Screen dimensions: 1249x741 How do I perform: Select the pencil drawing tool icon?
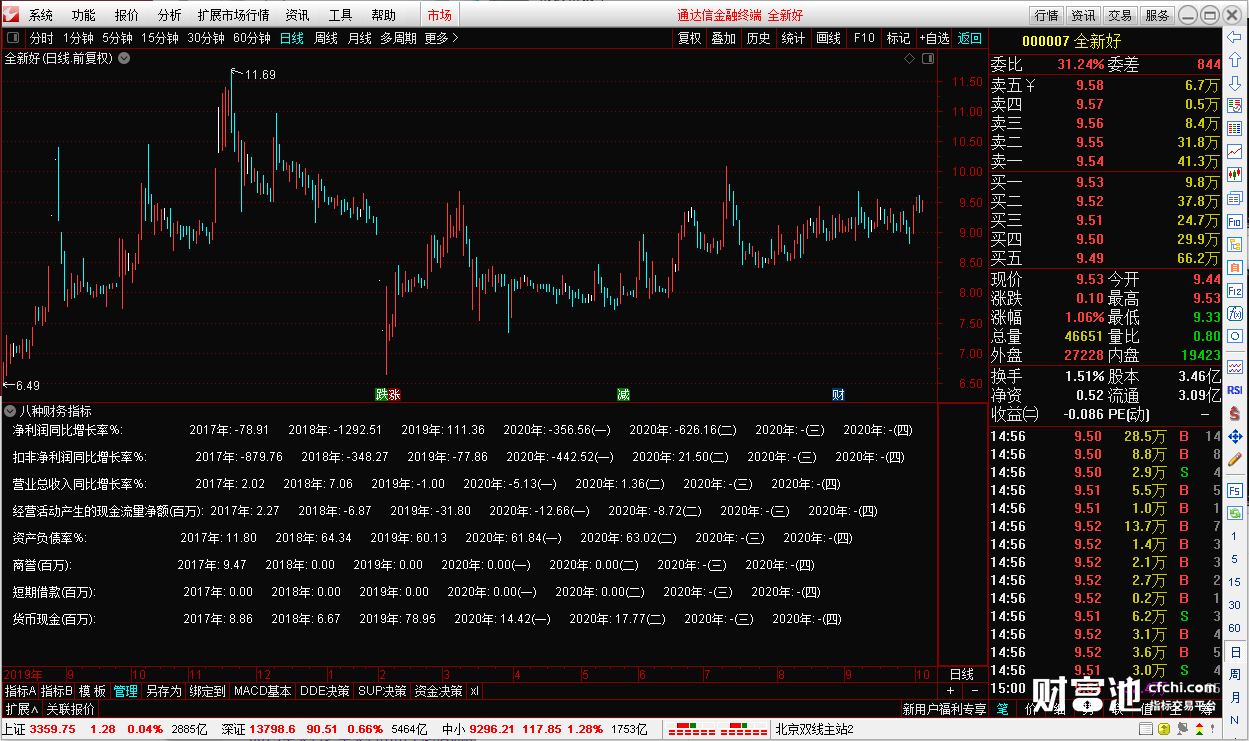click(1235, 459)
